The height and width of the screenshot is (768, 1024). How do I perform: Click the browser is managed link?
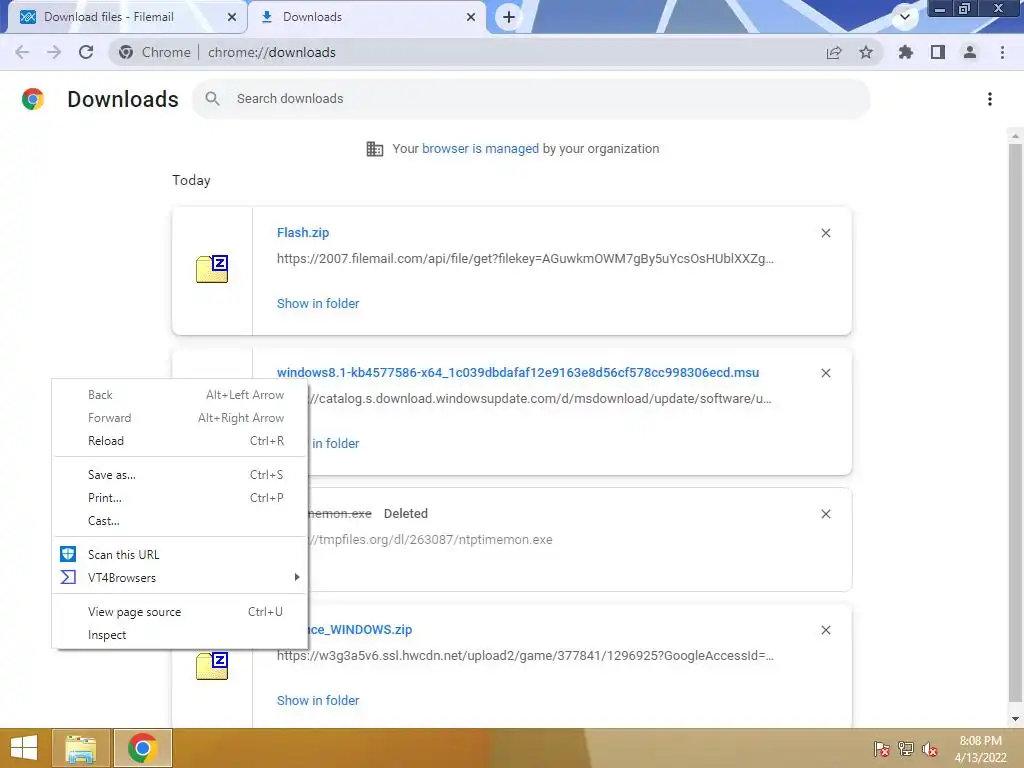(481, 149)
